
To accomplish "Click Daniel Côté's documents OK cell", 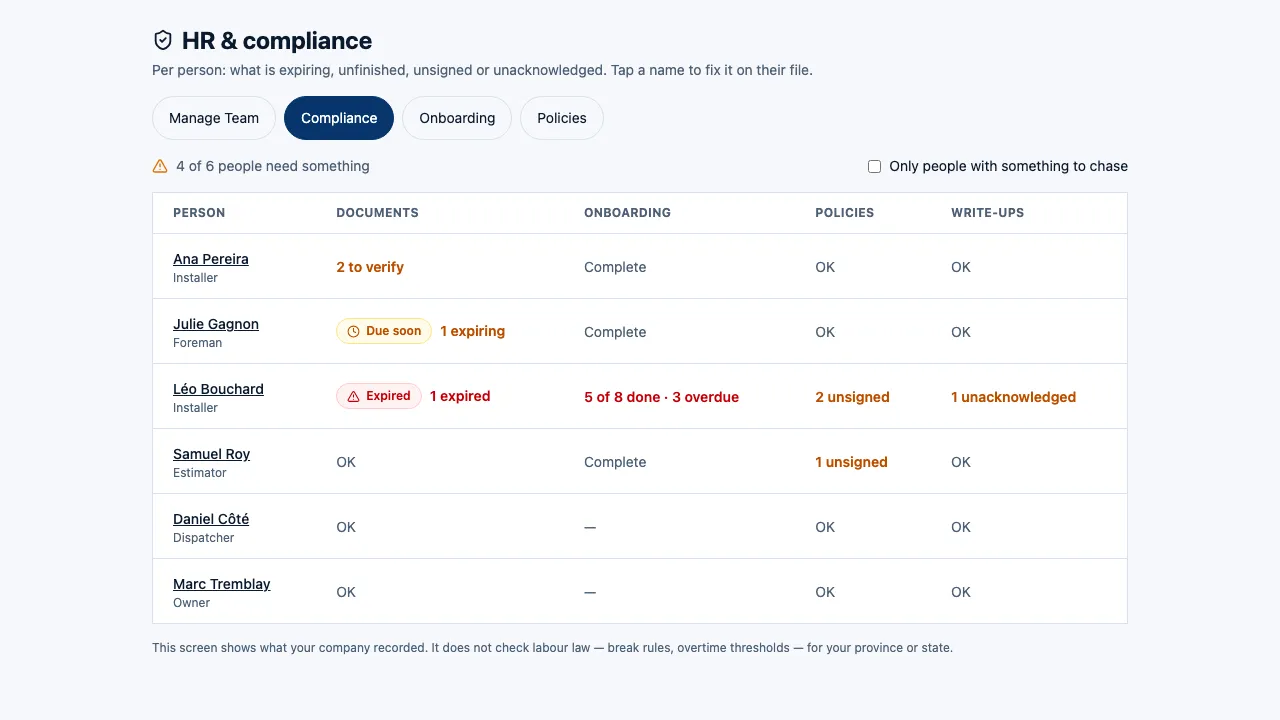I will click(346, 527).
